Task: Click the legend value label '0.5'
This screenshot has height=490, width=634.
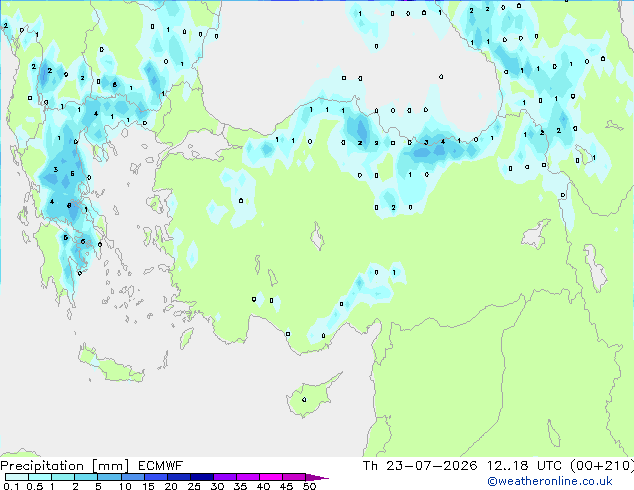Action: 35,486
